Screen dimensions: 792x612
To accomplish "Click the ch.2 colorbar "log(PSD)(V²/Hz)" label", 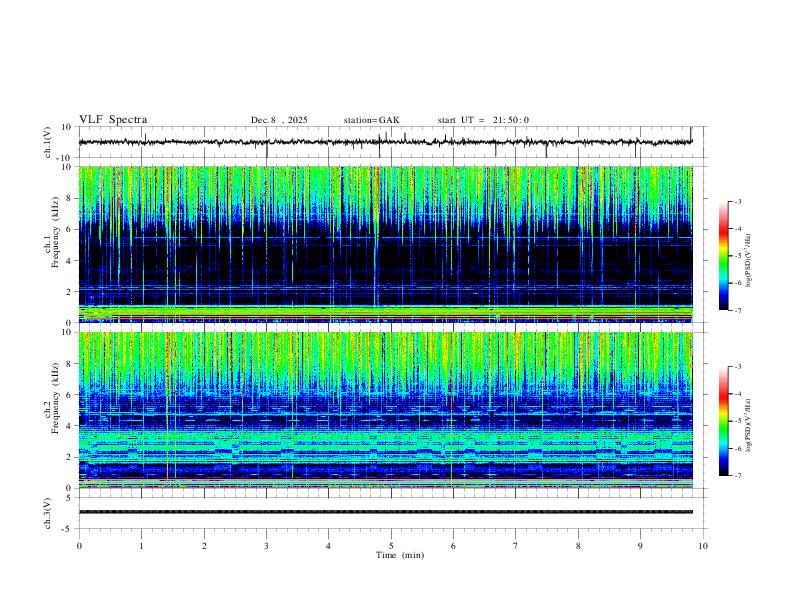I will pos(749,425).
